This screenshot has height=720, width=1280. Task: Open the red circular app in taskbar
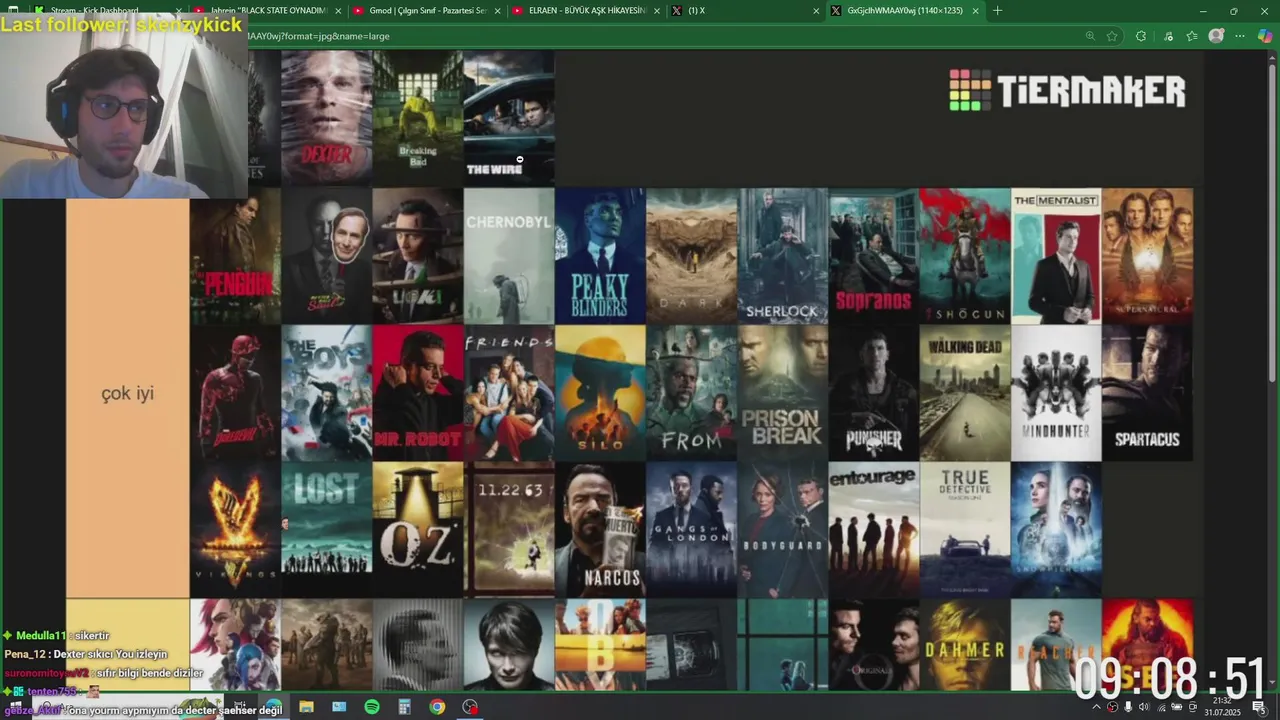[470, 707]
